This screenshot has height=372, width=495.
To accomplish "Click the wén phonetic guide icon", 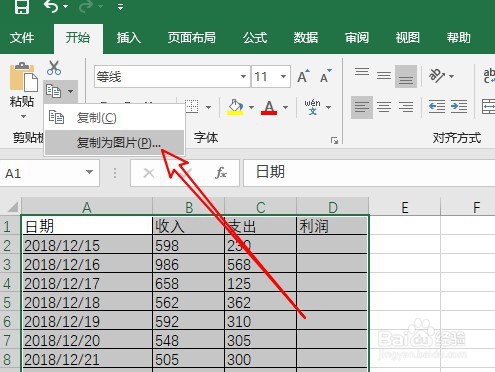I will click(312, 107).
